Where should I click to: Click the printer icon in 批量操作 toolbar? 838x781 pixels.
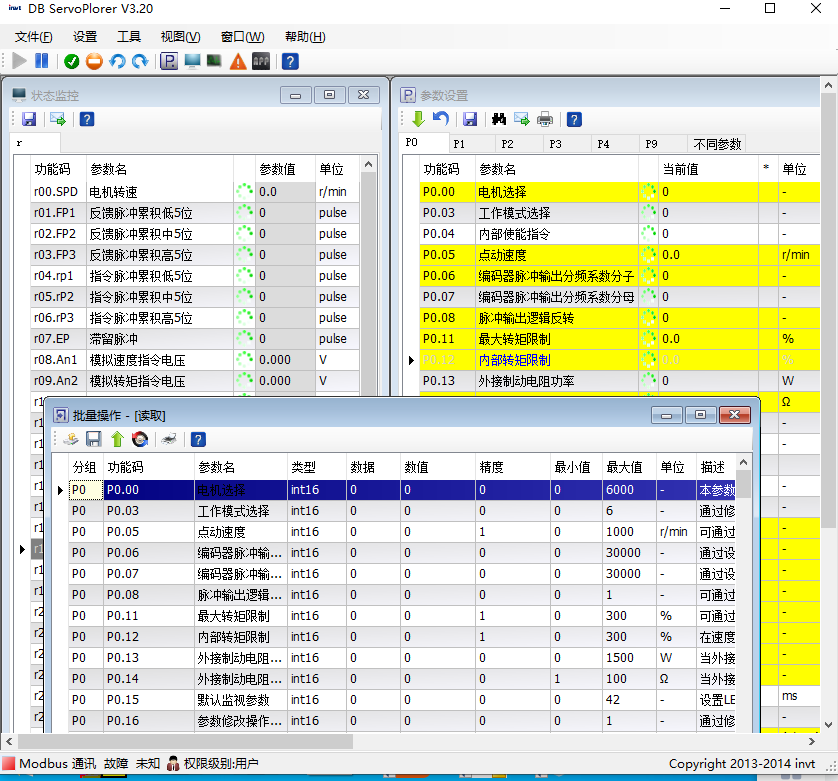(169, 439)
